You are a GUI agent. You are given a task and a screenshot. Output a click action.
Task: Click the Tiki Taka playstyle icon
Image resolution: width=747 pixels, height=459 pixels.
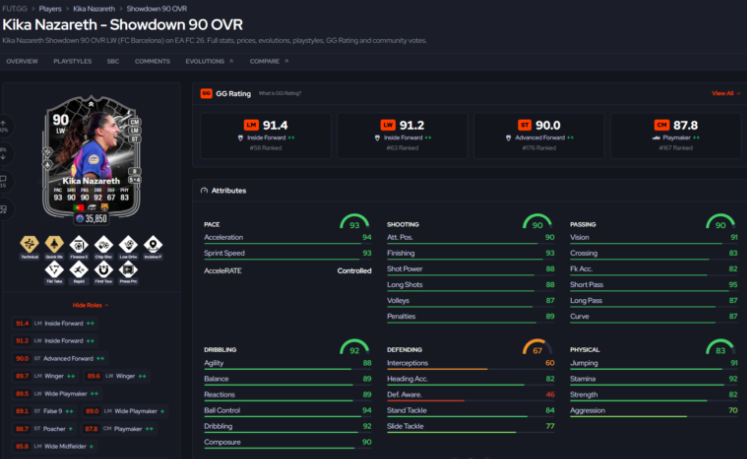[x=54, y=270]
